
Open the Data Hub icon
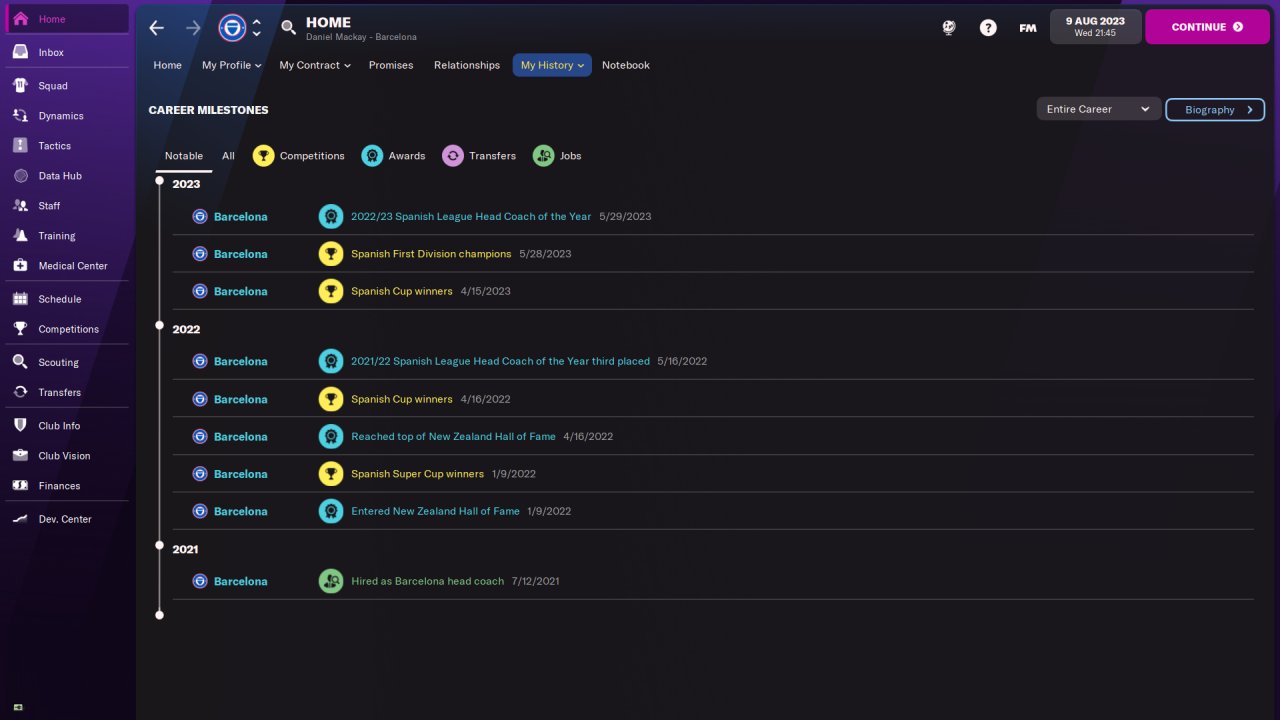click(x=20, y=176)
